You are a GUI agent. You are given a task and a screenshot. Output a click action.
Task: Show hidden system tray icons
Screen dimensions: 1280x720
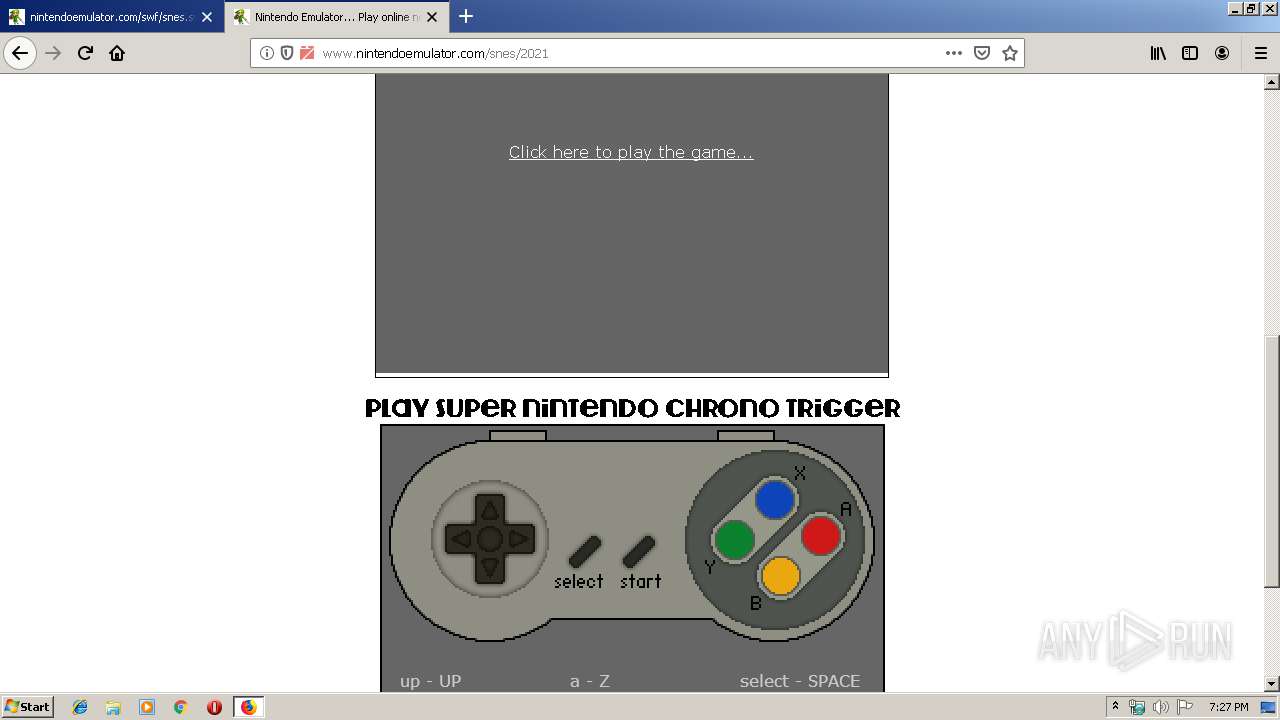tap(1115, 707)
